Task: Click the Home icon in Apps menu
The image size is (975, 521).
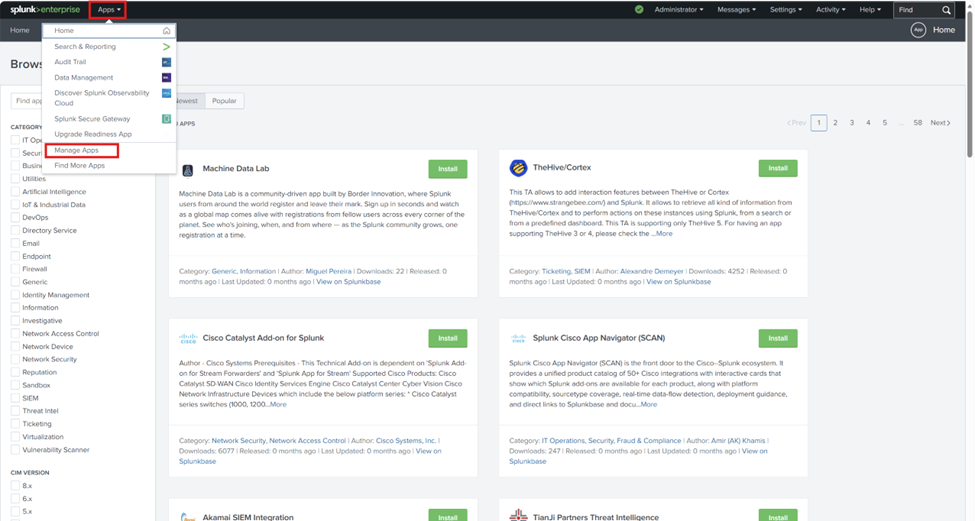Action: coord(166,30)
